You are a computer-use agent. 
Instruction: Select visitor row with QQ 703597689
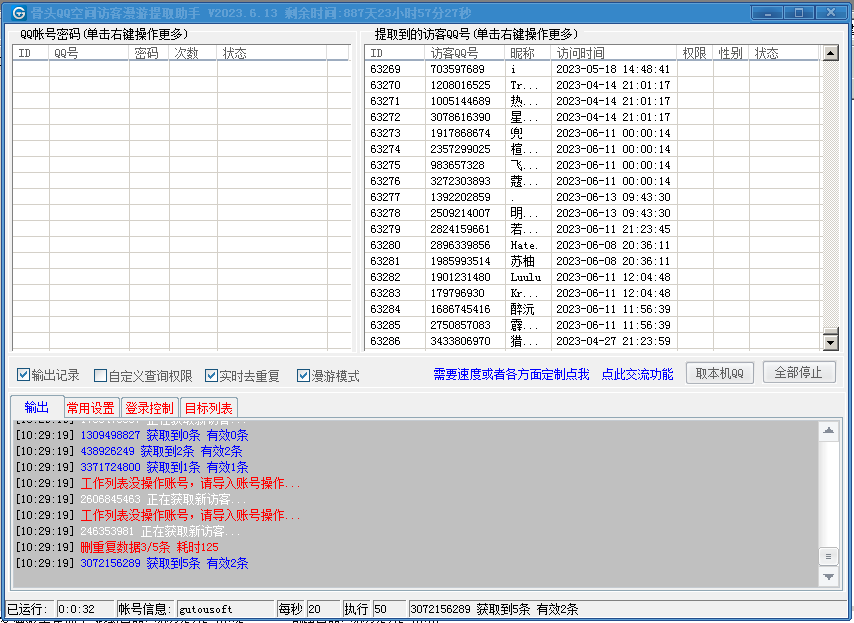coord(457,69)
